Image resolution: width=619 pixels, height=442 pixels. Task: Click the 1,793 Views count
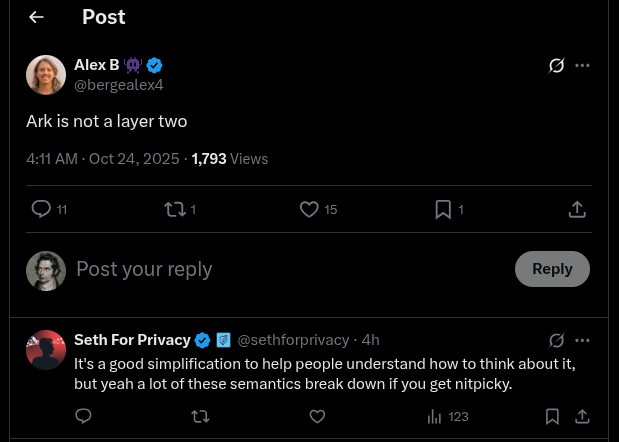click(229, 159)
